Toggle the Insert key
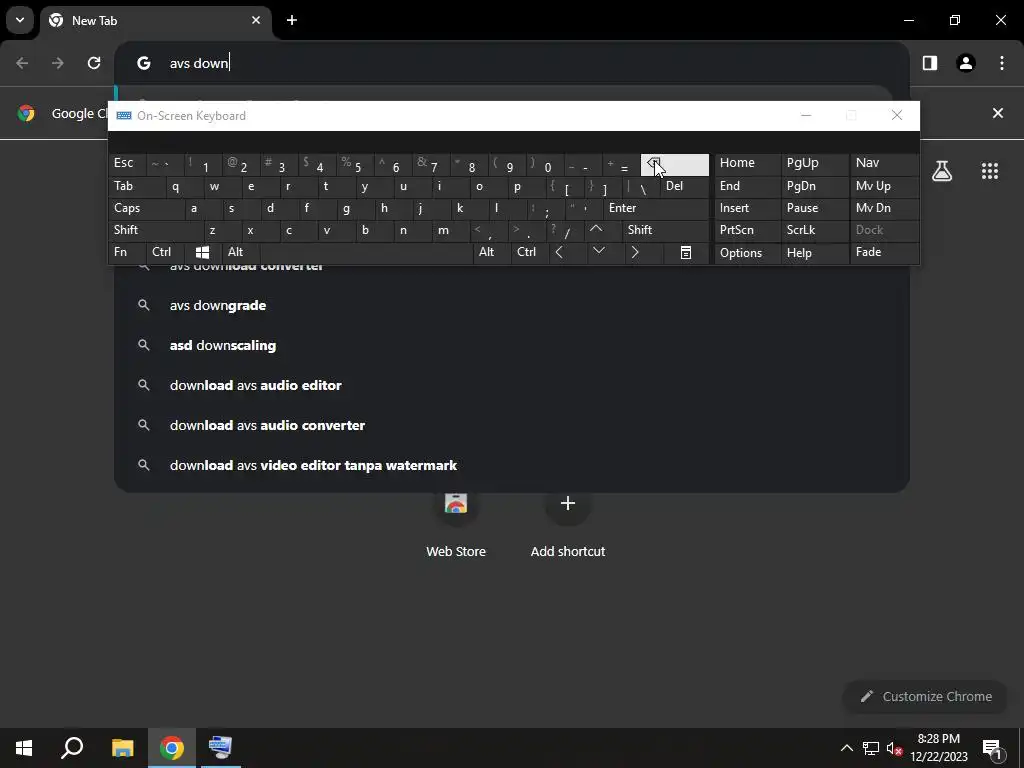Image resolution: width=1024 pixels, height=768 pixels. click(747, 209)
